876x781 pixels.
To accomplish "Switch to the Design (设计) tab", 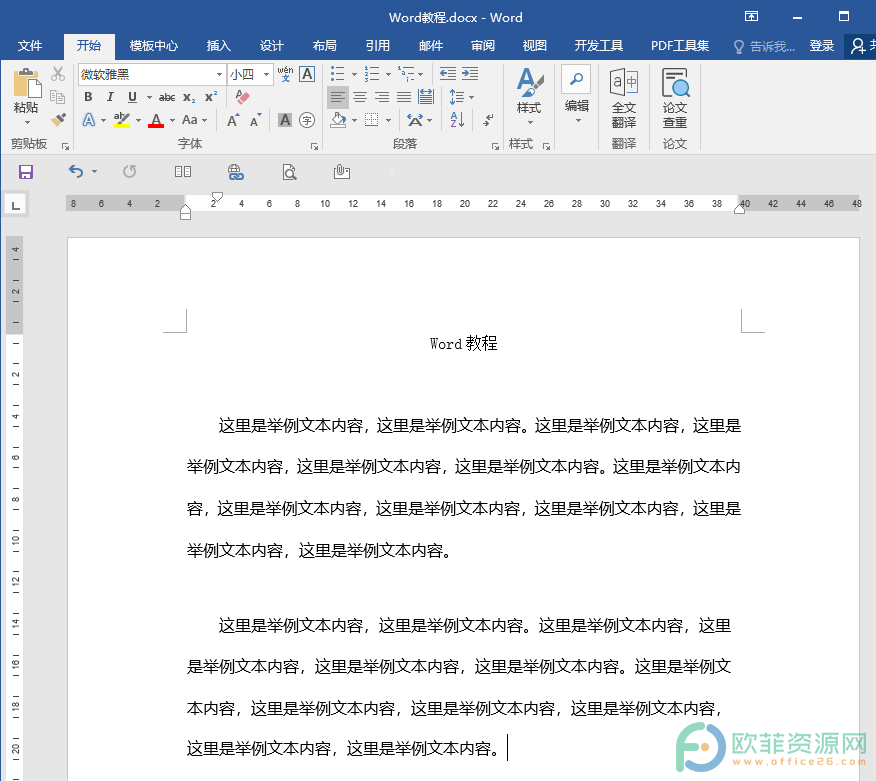I will pos(272,46).
